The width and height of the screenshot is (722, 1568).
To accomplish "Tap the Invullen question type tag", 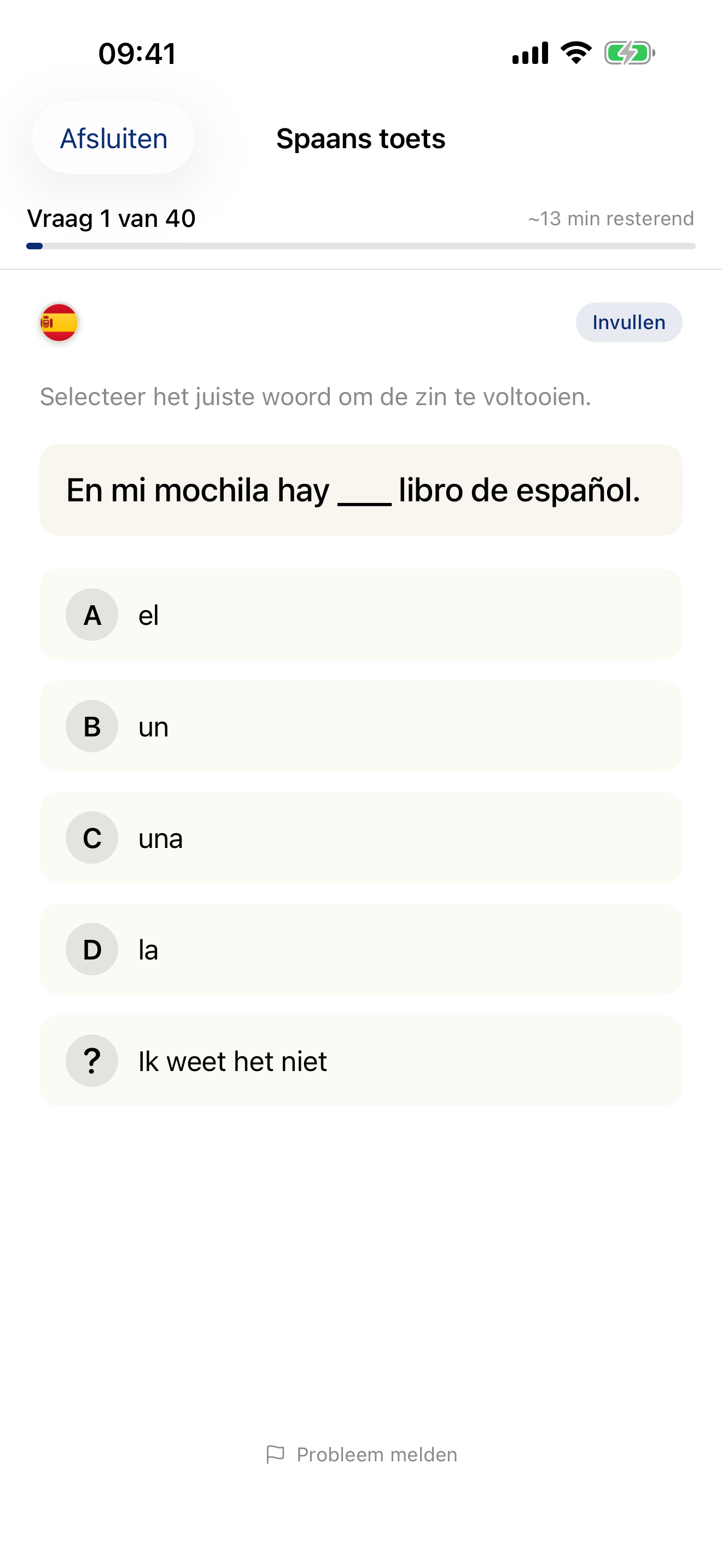I will pyautogui.click(x=628, y=322).
